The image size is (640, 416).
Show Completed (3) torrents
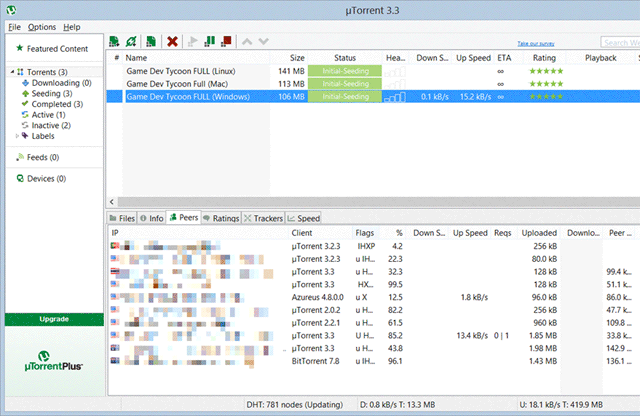click(x=52, y=104)
